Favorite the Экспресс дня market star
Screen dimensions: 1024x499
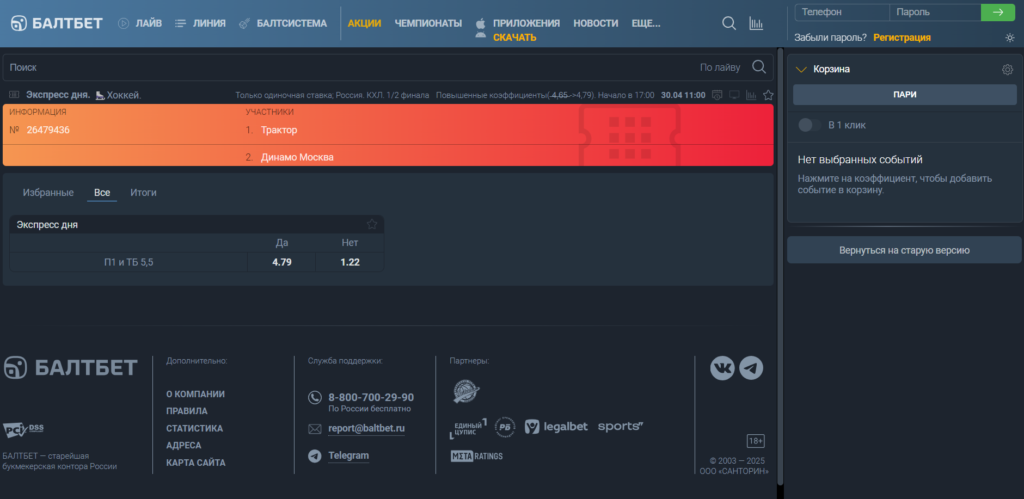(x=372, y=224)
